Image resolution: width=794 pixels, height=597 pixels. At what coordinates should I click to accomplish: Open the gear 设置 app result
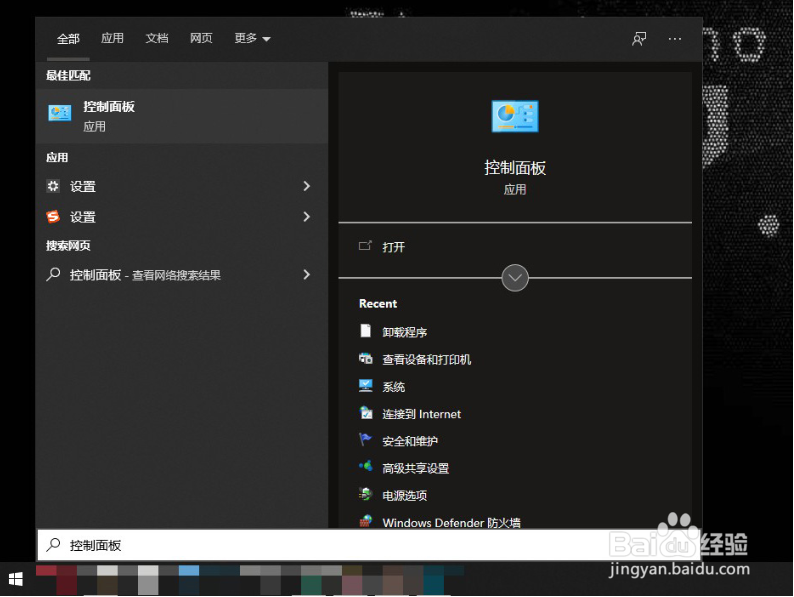coord(182,186)
